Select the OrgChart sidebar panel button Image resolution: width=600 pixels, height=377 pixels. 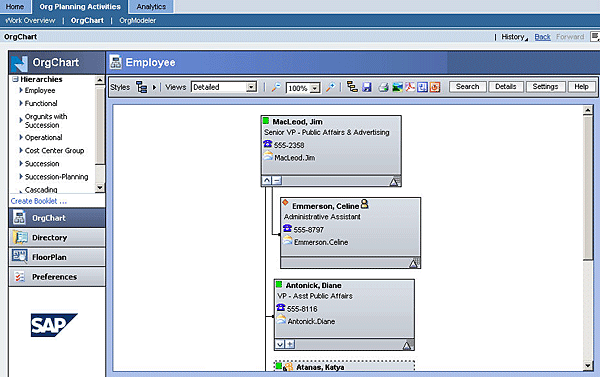(57, 218)
